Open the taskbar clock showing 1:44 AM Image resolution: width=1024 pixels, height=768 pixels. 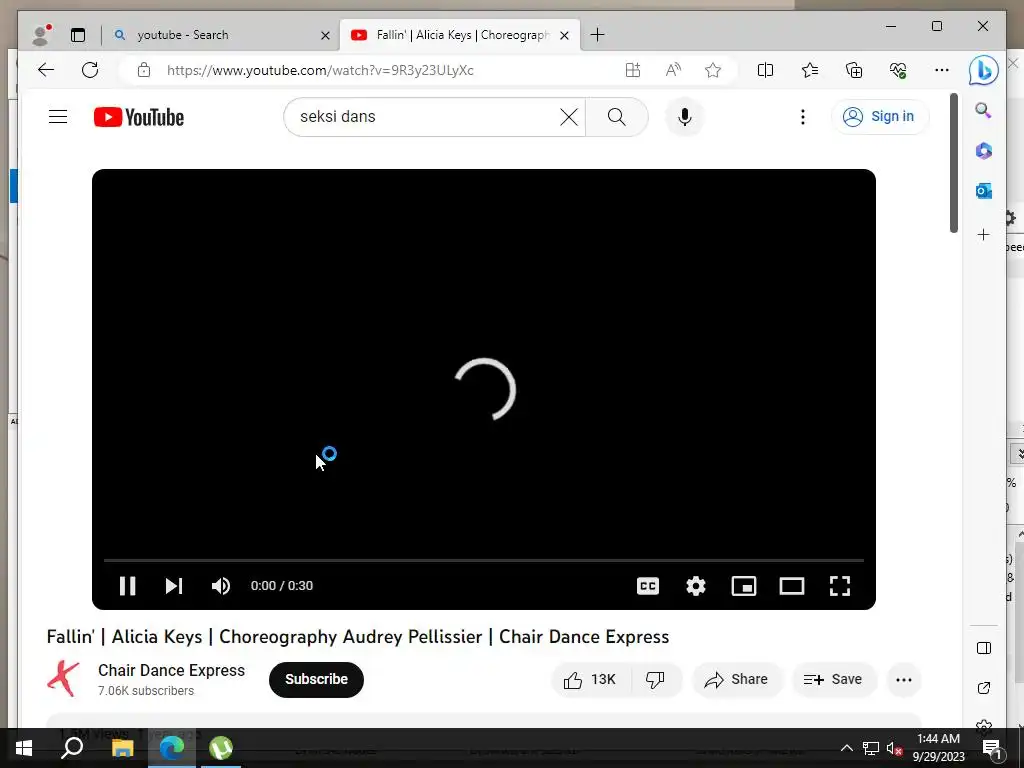(x=938, y=748)
